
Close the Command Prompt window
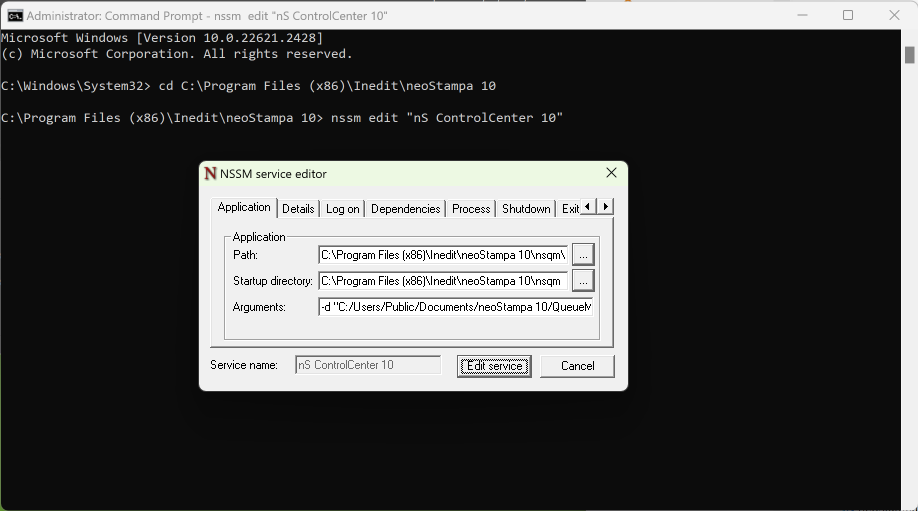pyautogui.click(x=894, y=15)
